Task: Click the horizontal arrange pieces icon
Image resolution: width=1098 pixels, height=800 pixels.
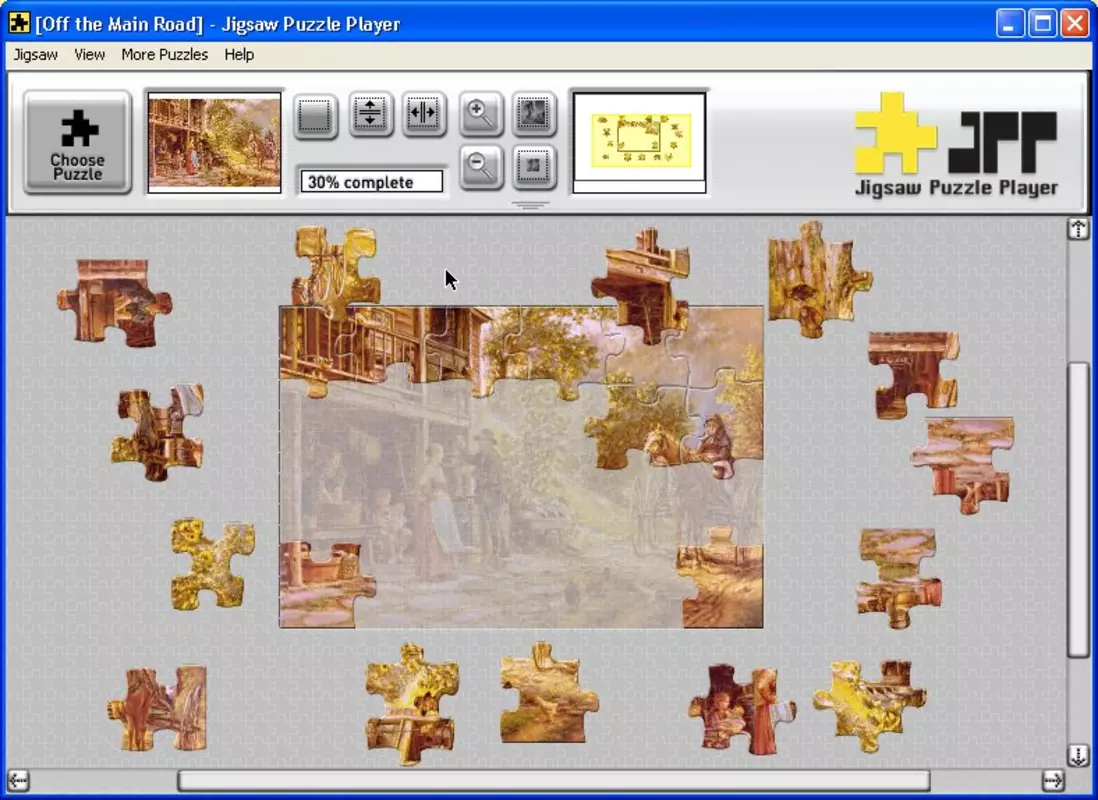Action: [x=424, y=113]
